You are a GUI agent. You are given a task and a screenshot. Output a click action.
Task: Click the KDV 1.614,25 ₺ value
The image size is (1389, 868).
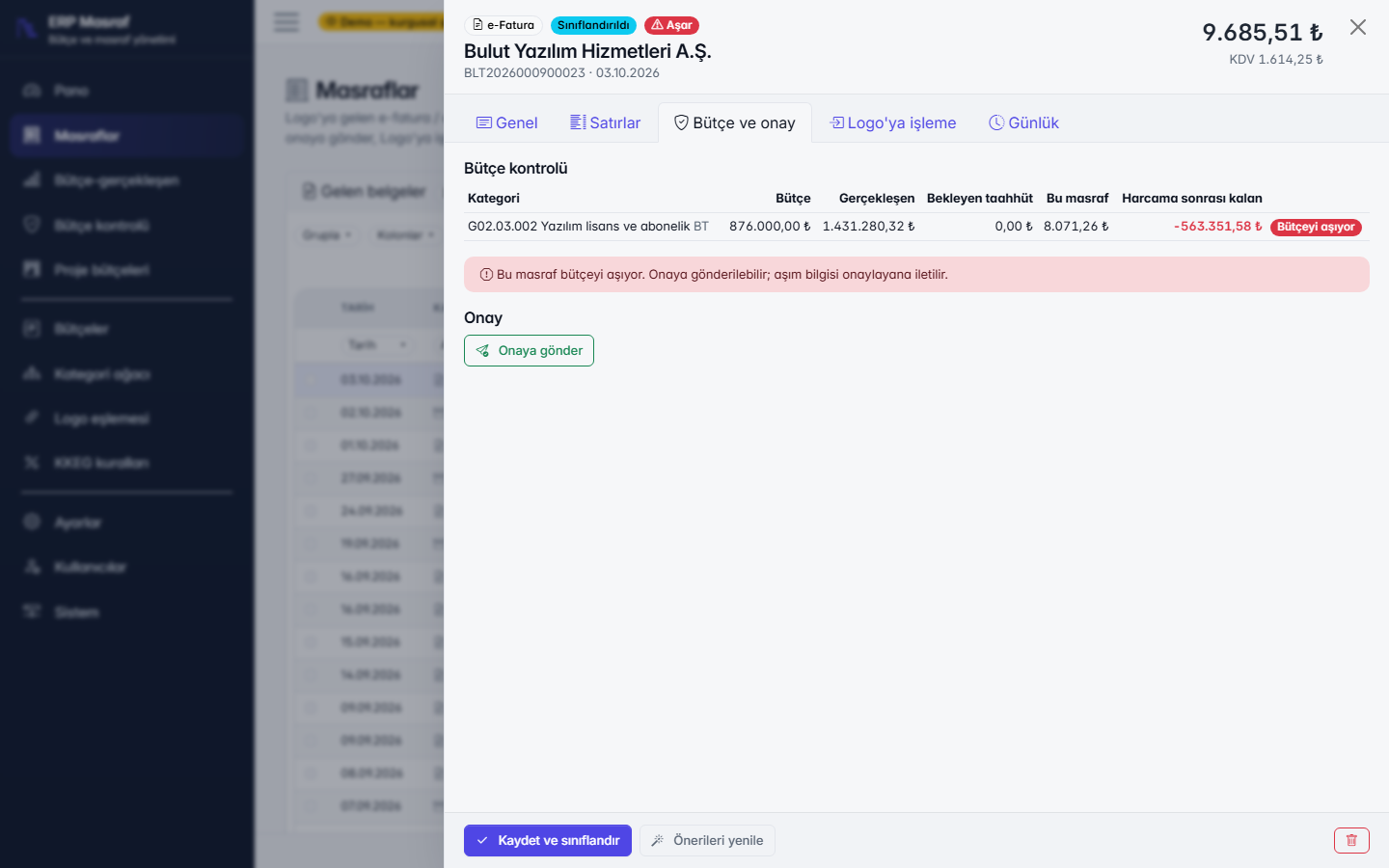1276,60
